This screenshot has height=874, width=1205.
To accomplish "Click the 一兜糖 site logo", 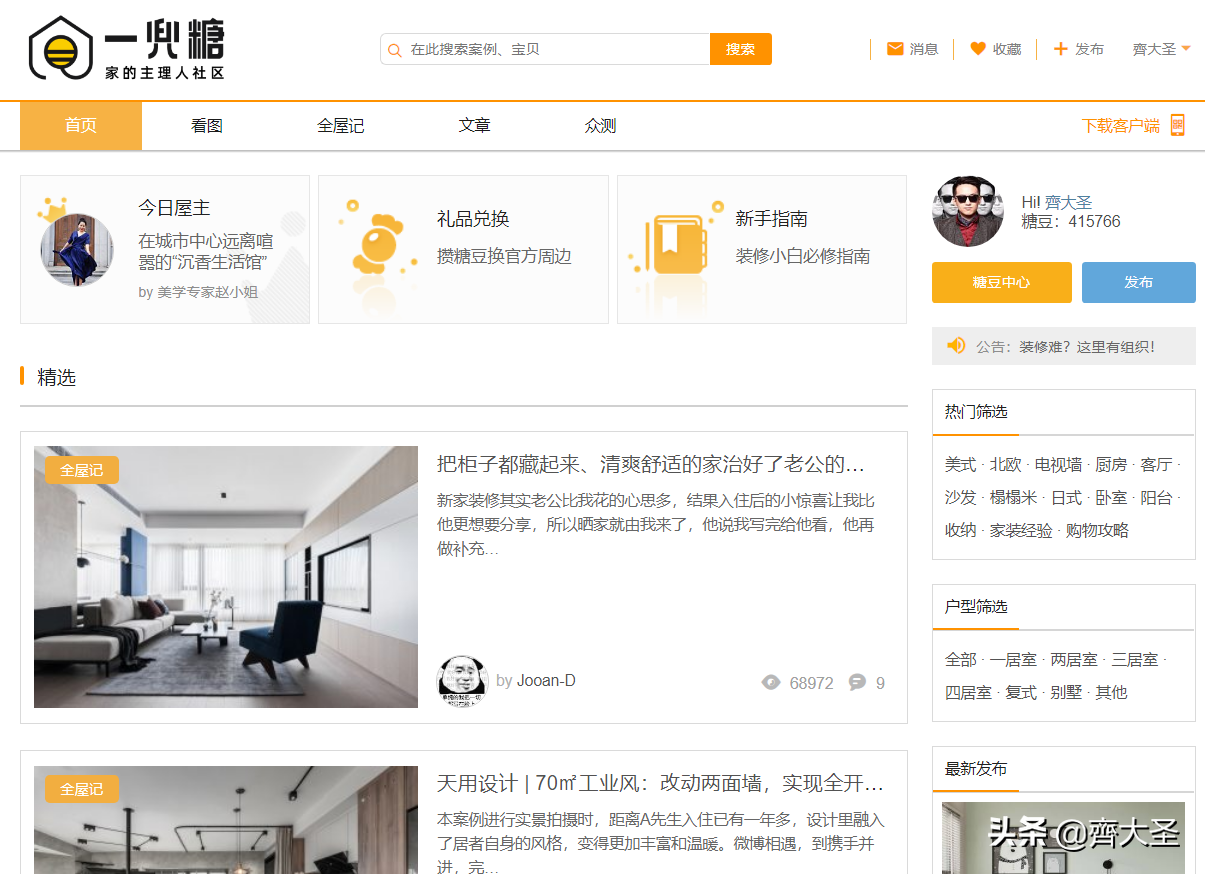I will pos(126,48).
